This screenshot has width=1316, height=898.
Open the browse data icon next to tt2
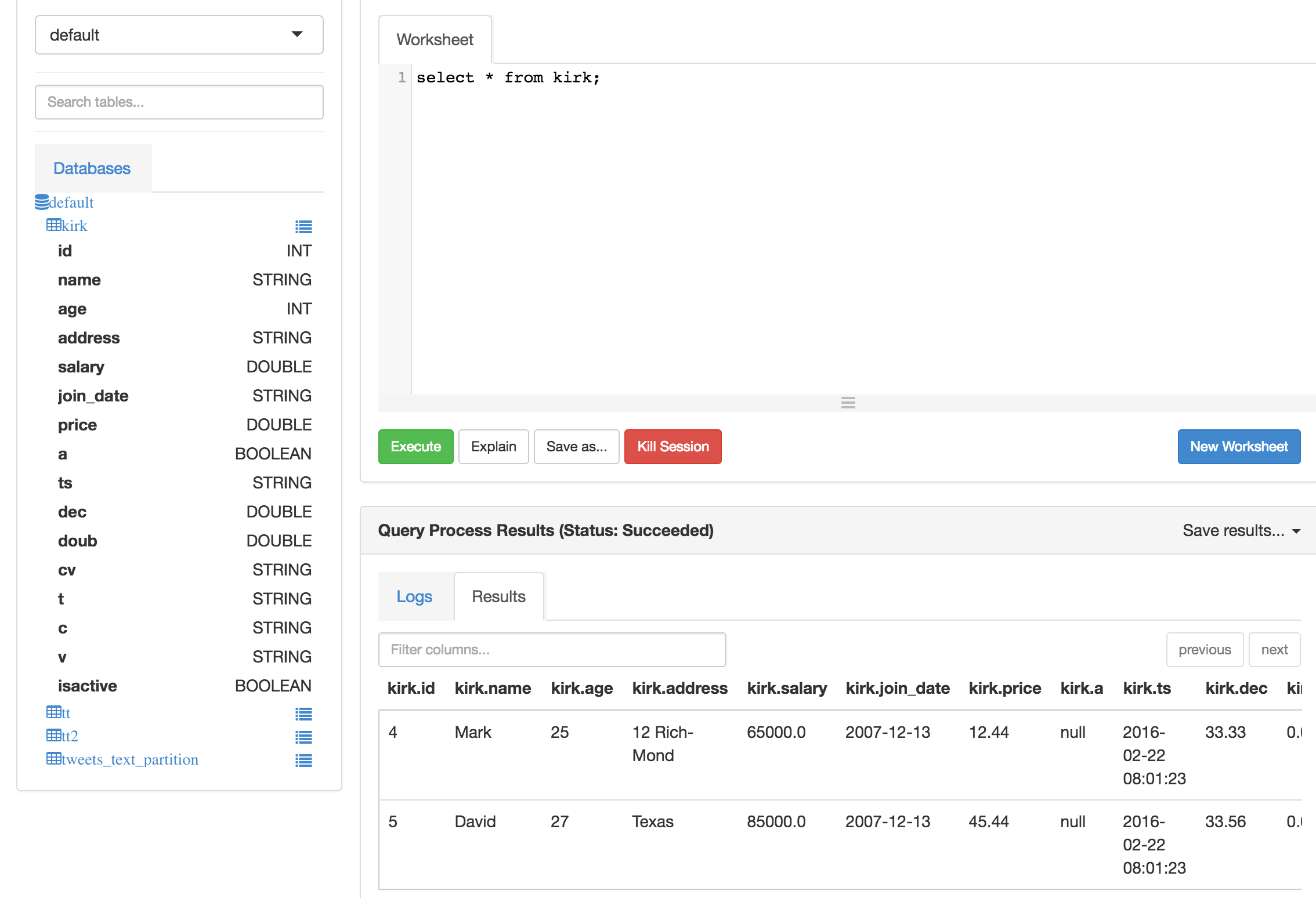click(304, 737)
